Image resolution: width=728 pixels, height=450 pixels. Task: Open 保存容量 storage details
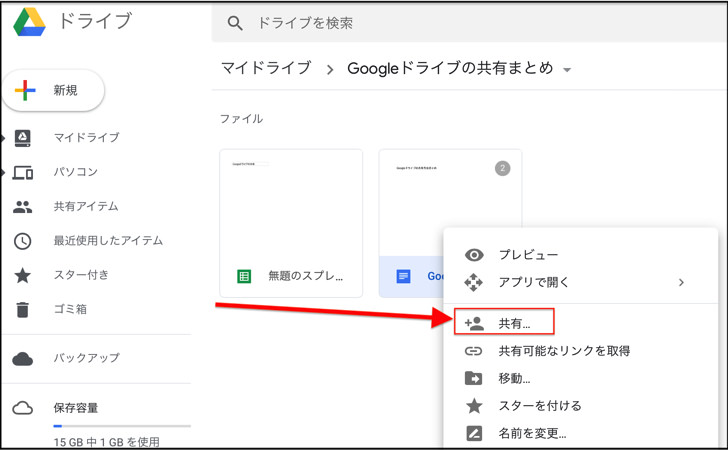pyautogui.click(x=76, y=408)
